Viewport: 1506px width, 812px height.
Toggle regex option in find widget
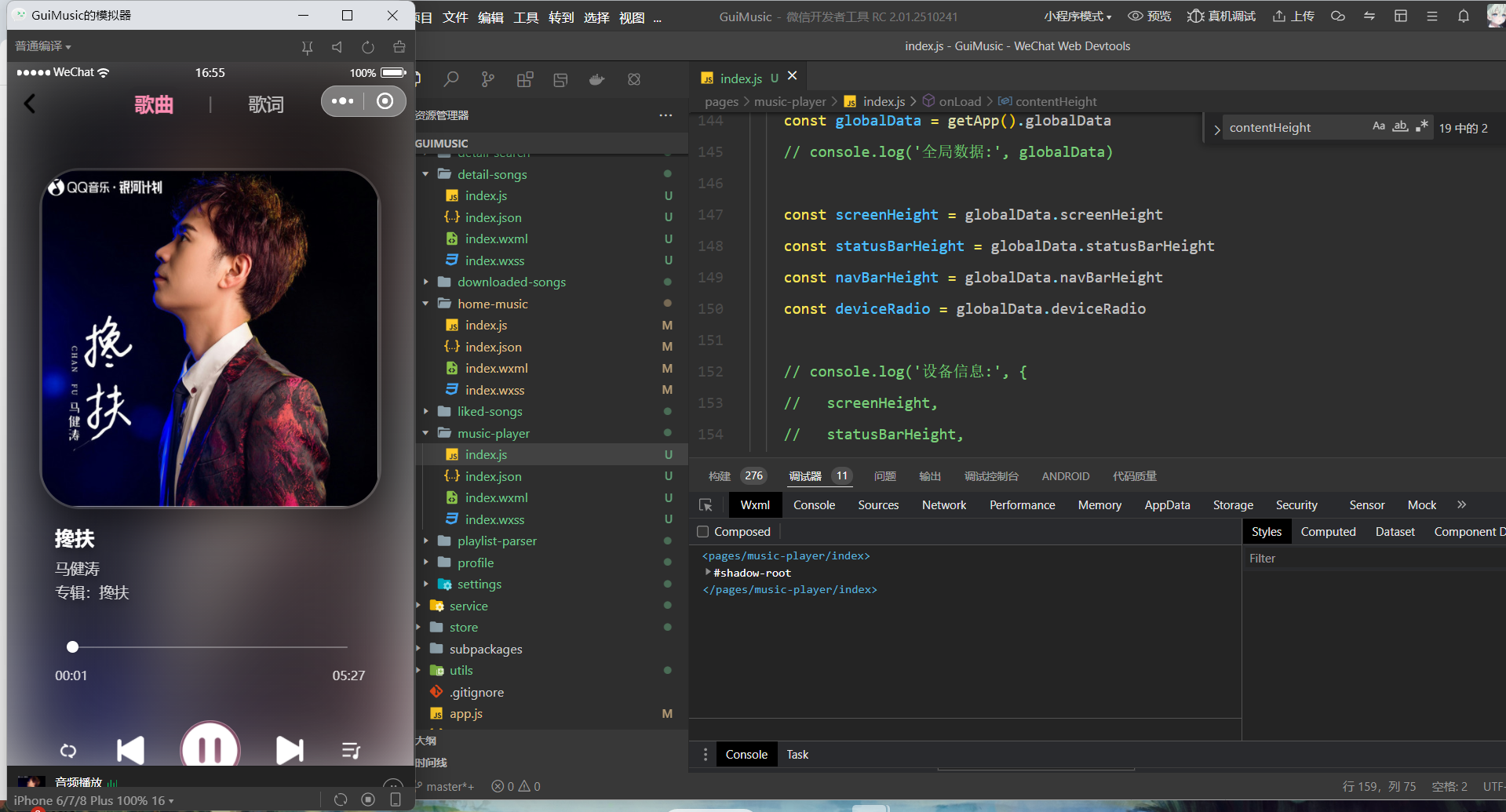(x=1421, y=127)
